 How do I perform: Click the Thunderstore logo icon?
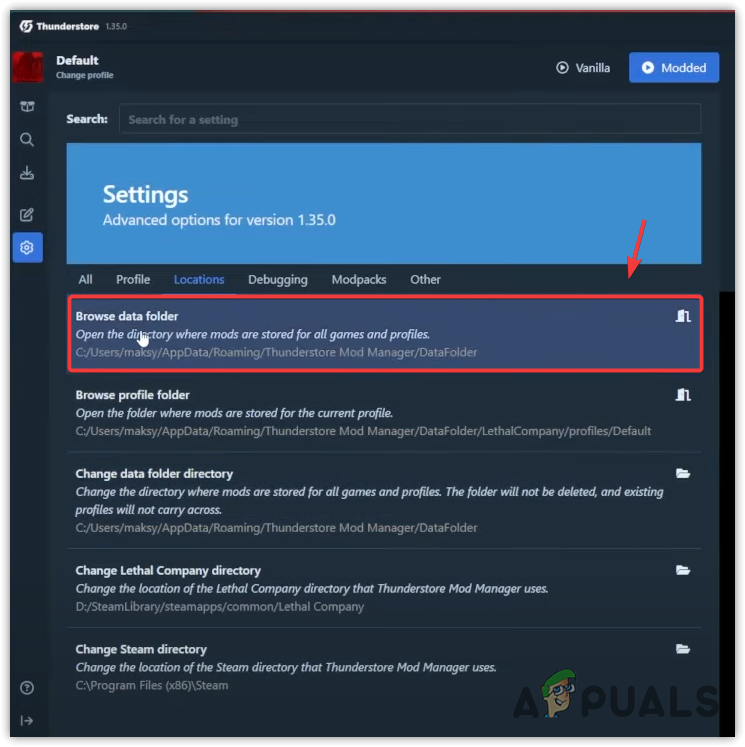coord(26,26)
